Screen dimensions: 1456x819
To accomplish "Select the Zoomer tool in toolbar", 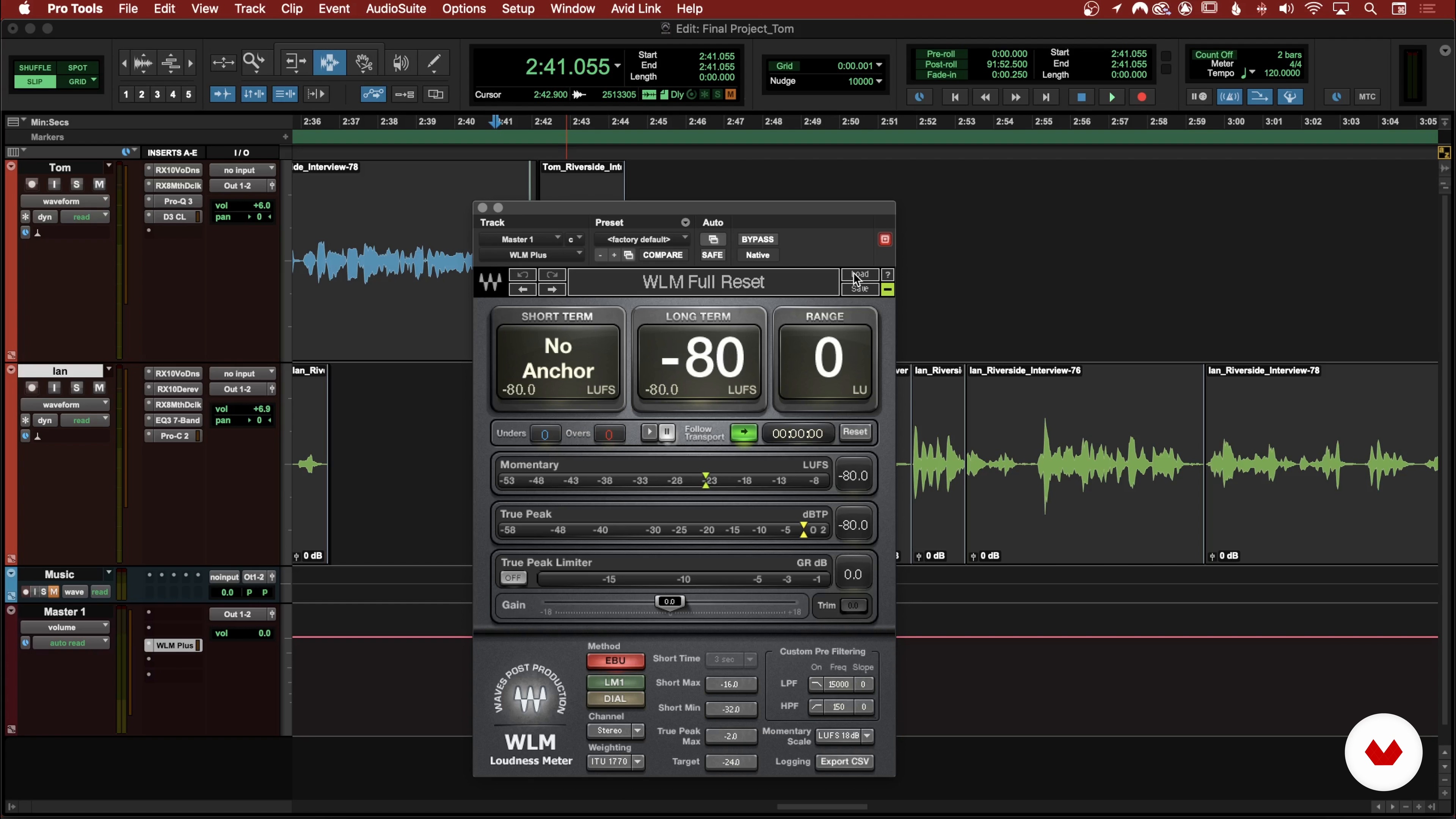I will click(254, 62).
